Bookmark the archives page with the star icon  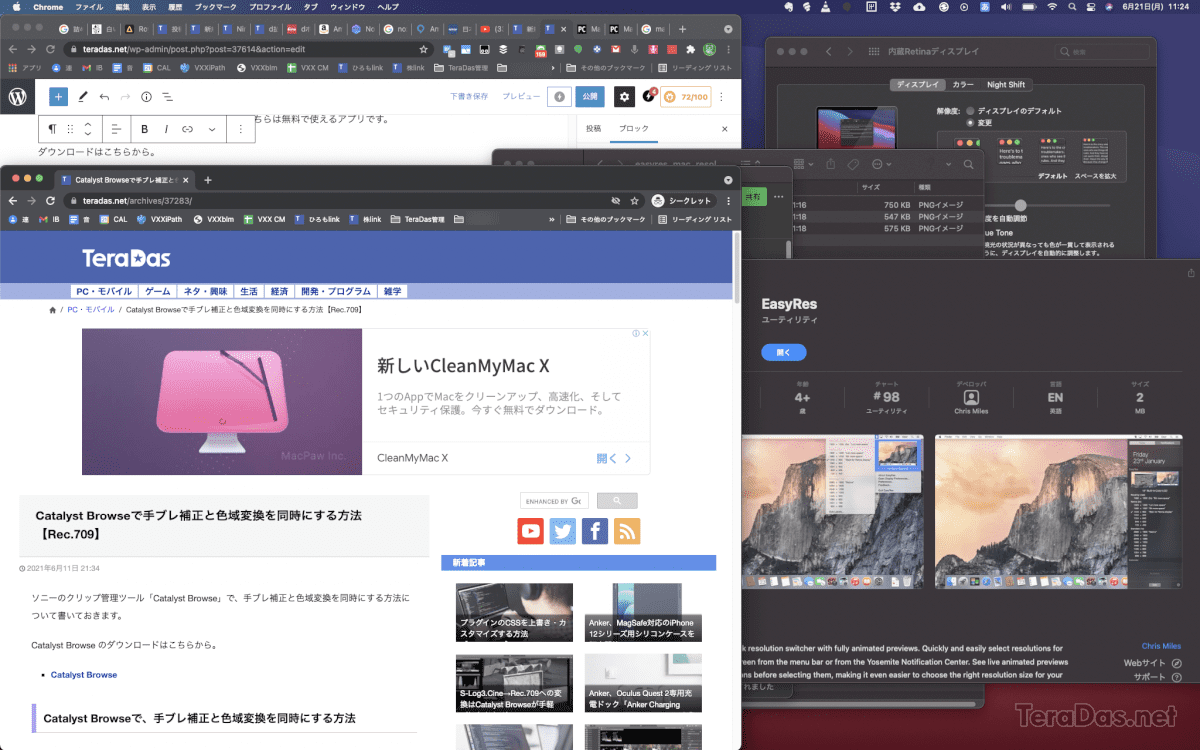point(634,200)
